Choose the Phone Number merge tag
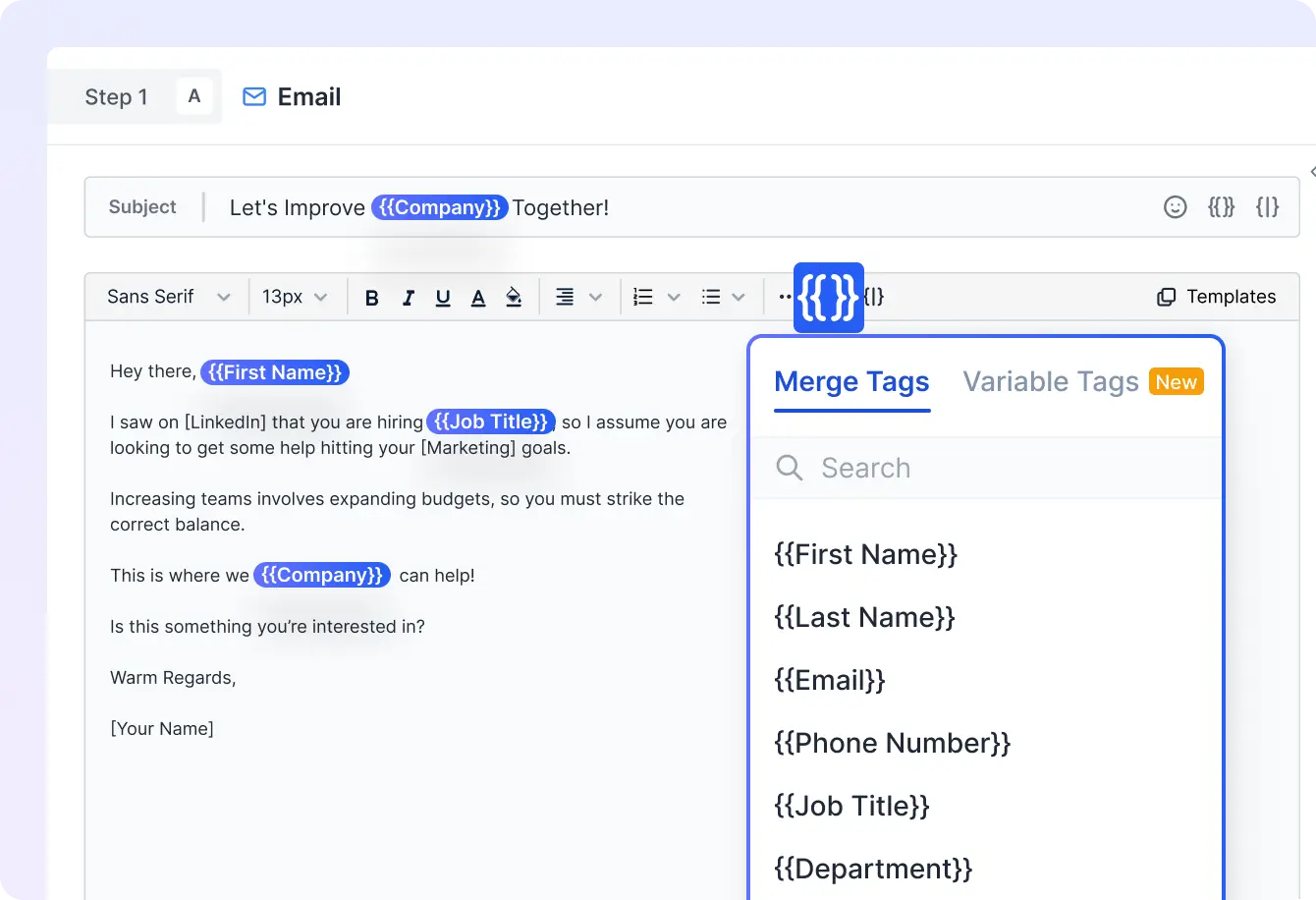 [891, 743]
